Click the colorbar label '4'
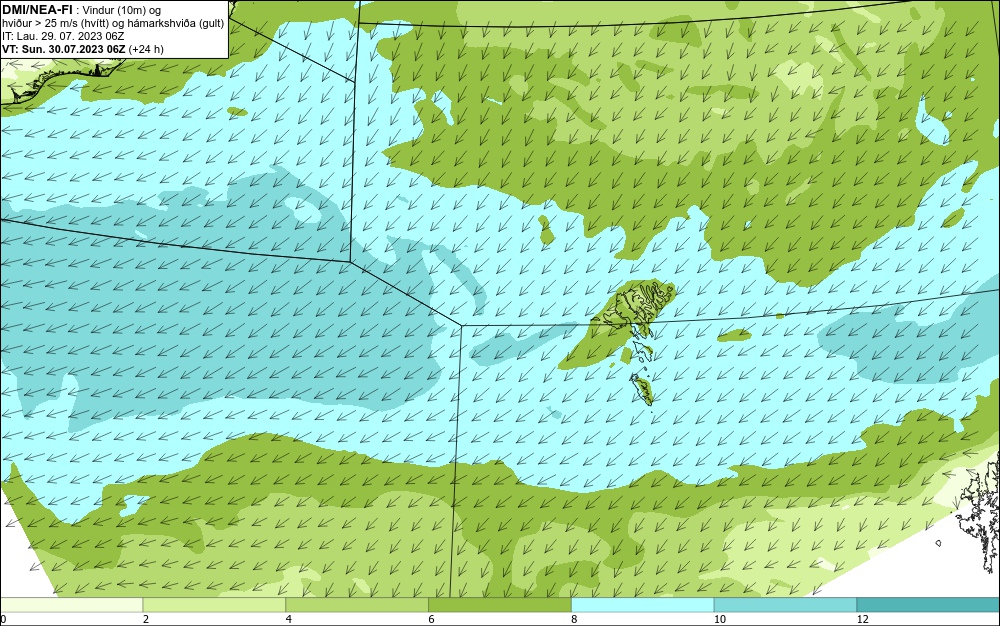 (x=288, y=619)
